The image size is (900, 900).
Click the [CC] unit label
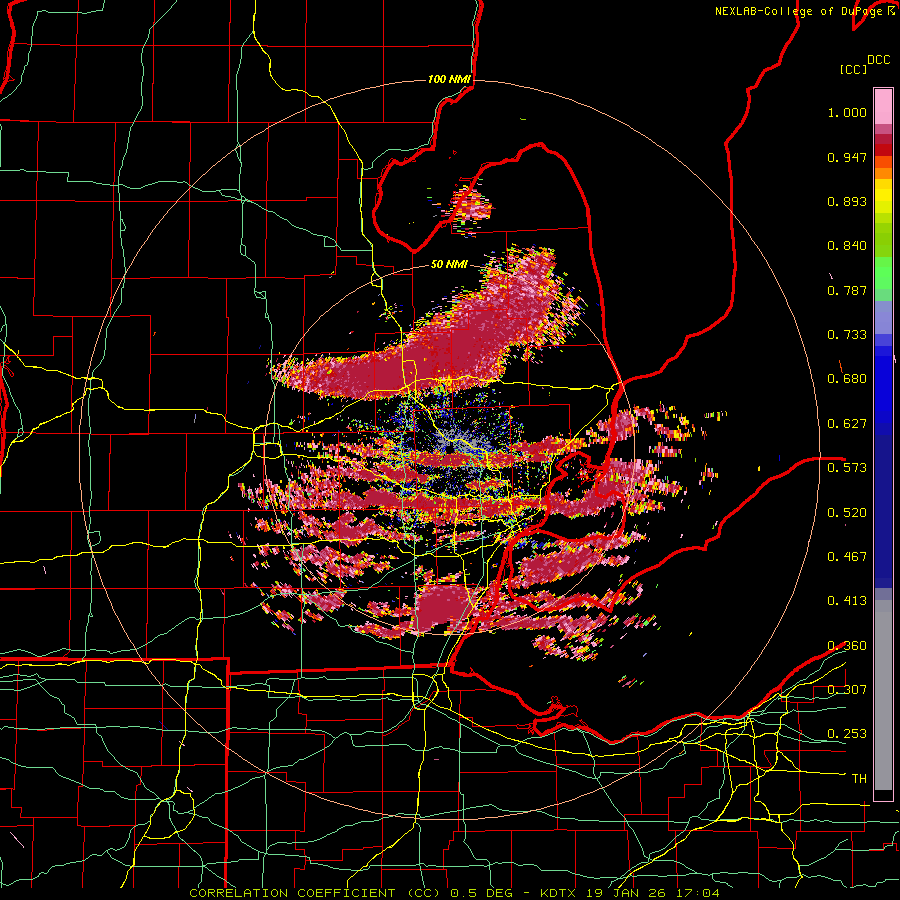pyautogui.click(x=853, y=69)
